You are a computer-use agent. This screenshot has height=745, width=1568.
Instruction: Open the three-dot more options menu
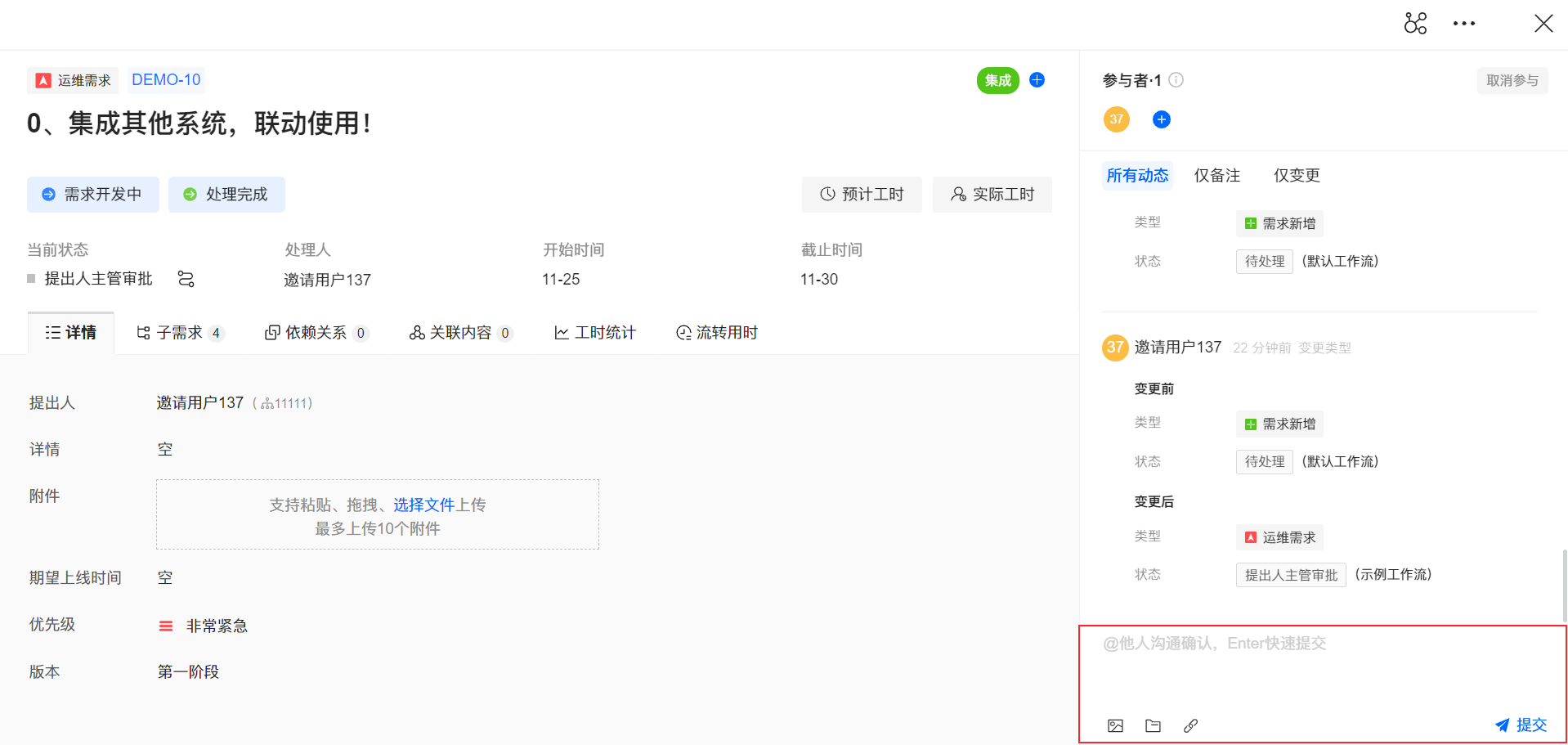tap(1463, 24)
